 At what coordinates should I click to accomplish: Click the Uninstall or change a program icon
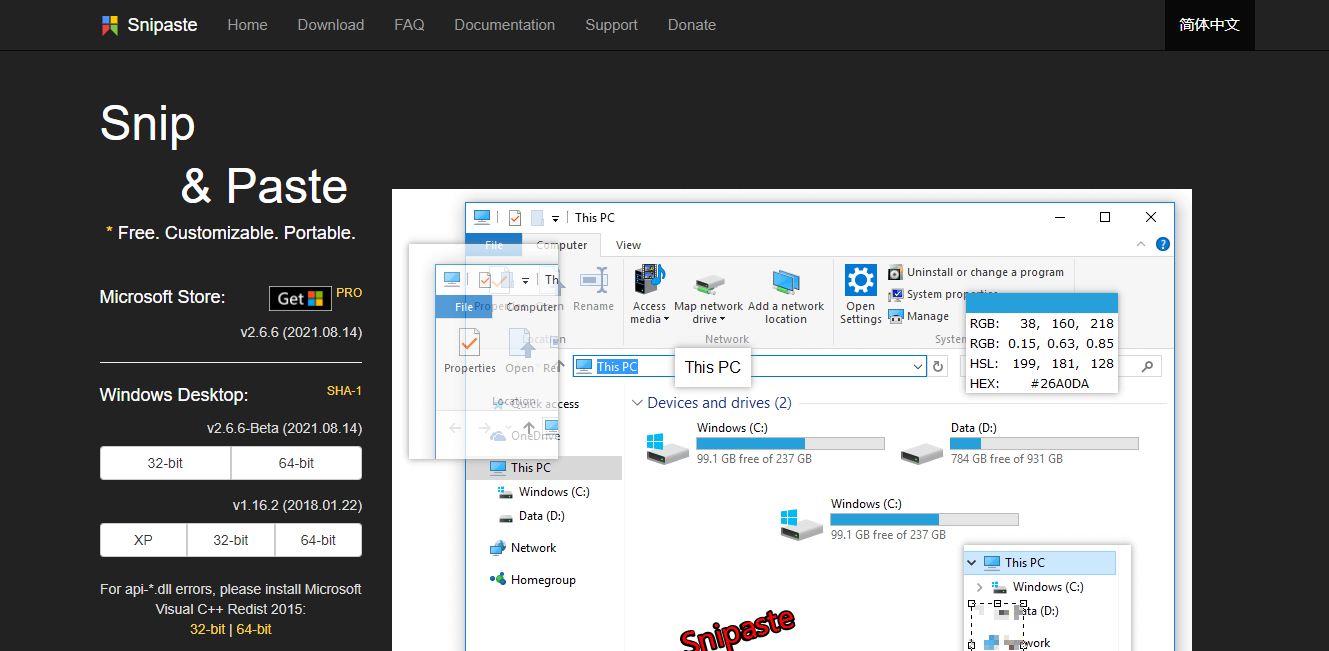pos(896,273)
